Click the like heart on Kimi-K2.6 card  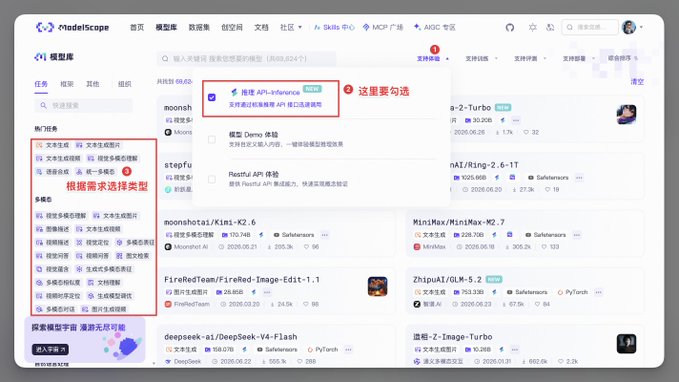coord(307,247)
